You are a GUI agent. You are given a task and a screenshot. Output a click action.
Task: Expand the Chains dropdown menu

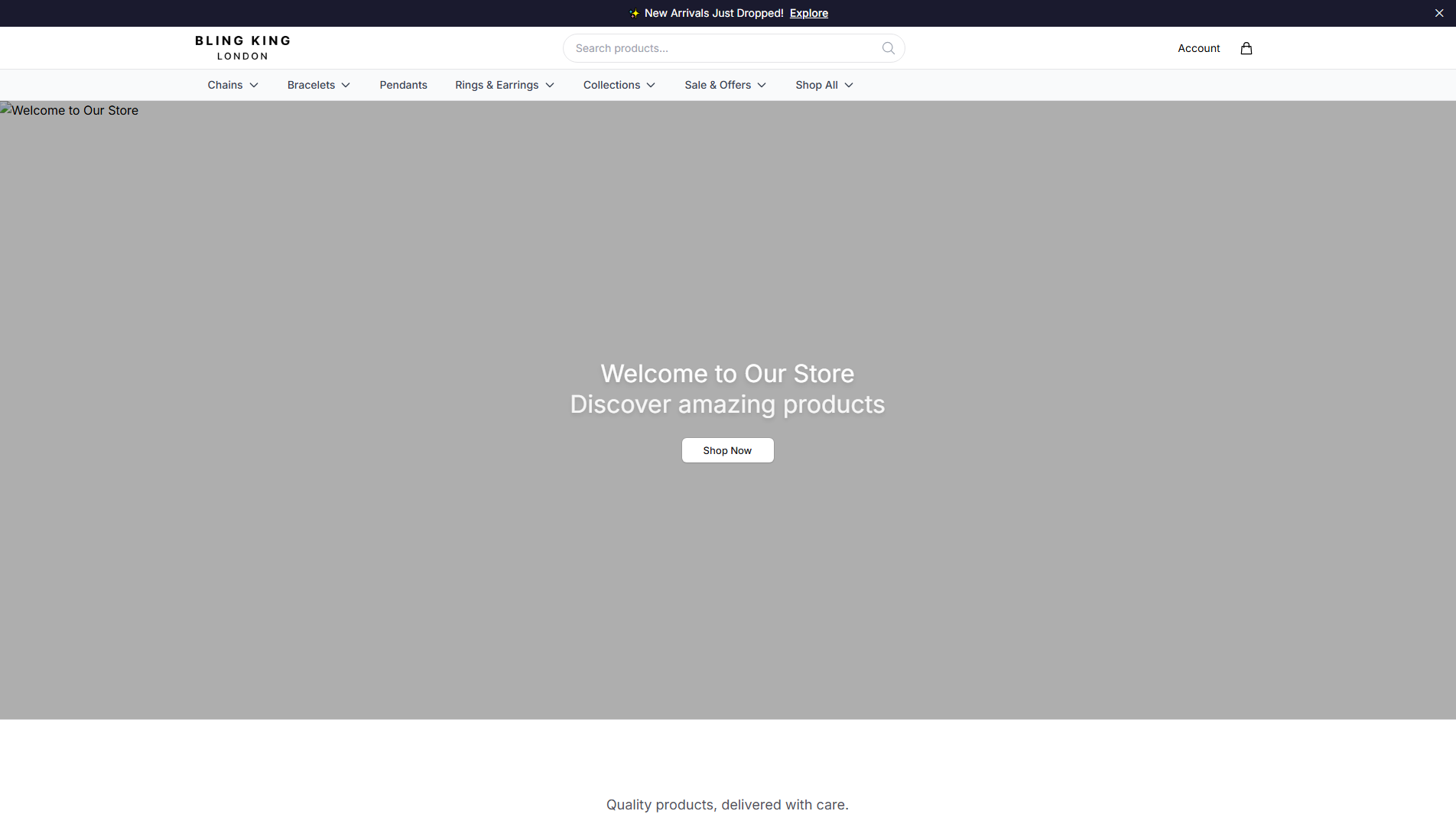point(232,85)
